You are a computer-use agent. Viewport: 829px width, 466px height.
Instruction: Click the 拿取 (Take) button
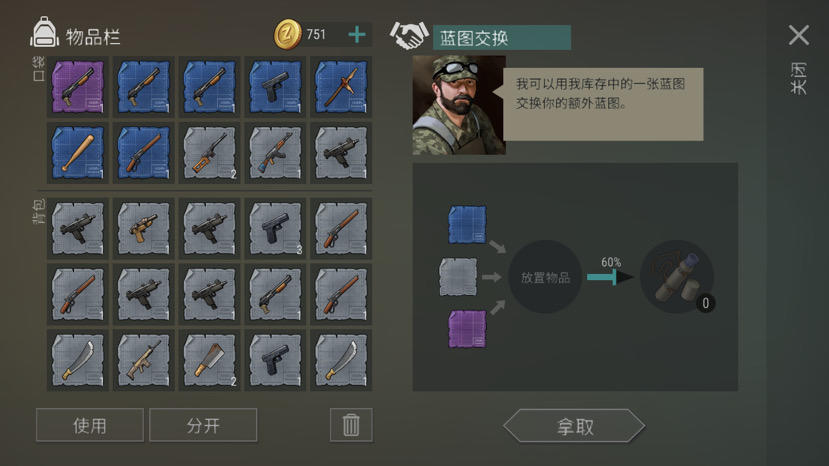574,426
